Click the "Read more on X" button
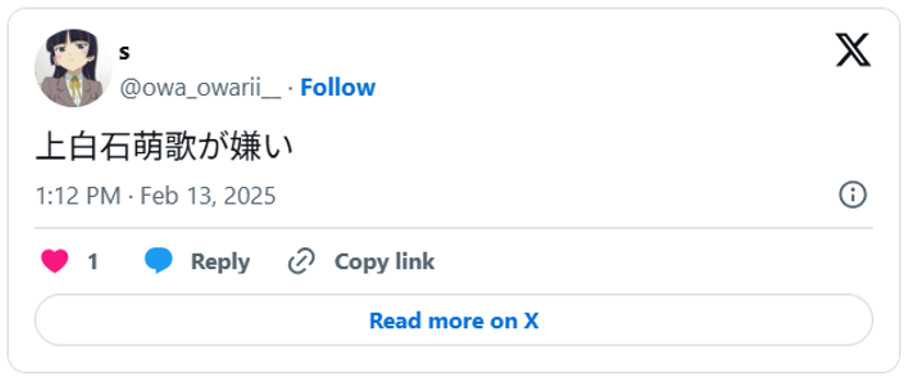The image size is (912, 387). pyautogui.click(x=454, y=321)
